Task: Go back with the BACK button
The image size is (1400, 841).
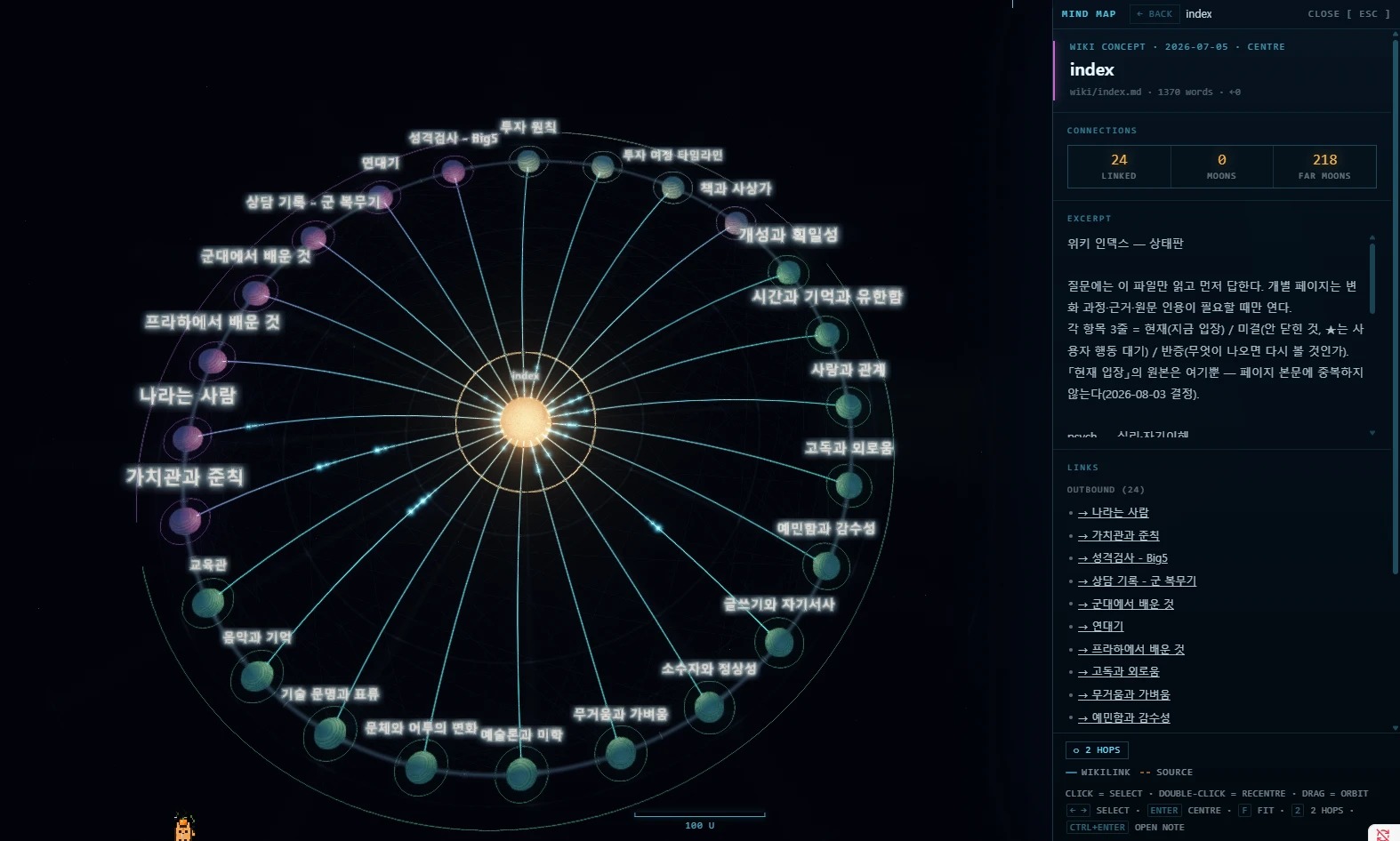Action: [1155, 13]
